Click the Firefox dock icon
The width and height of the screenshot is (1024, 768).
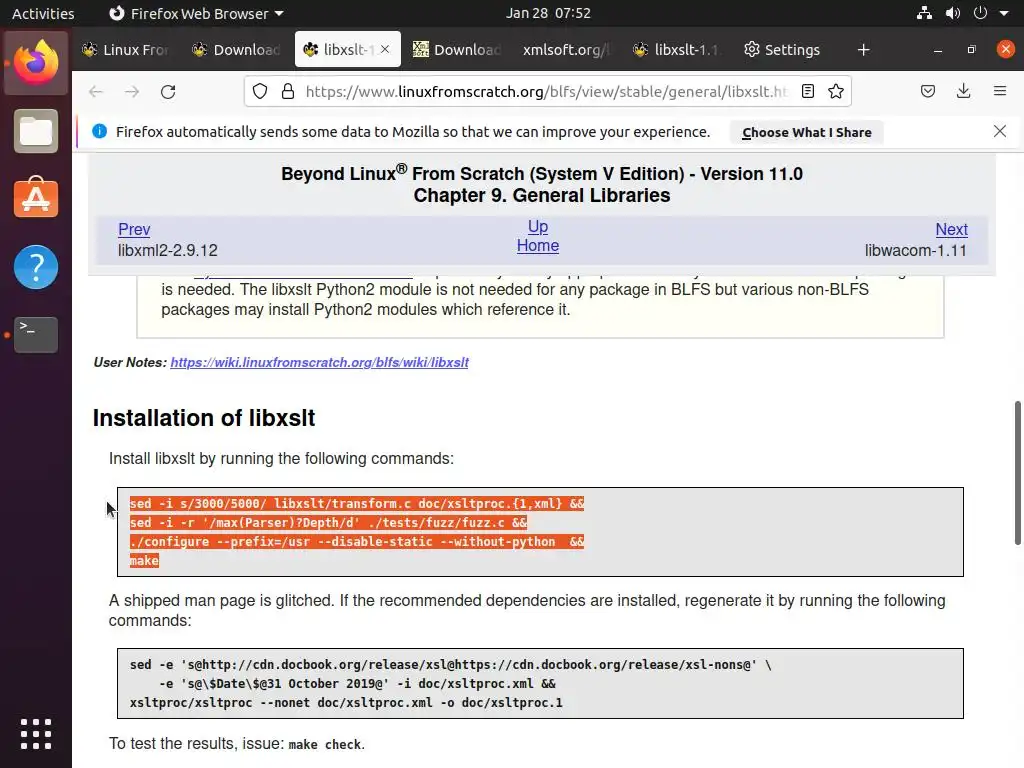(x=36, y=62)
